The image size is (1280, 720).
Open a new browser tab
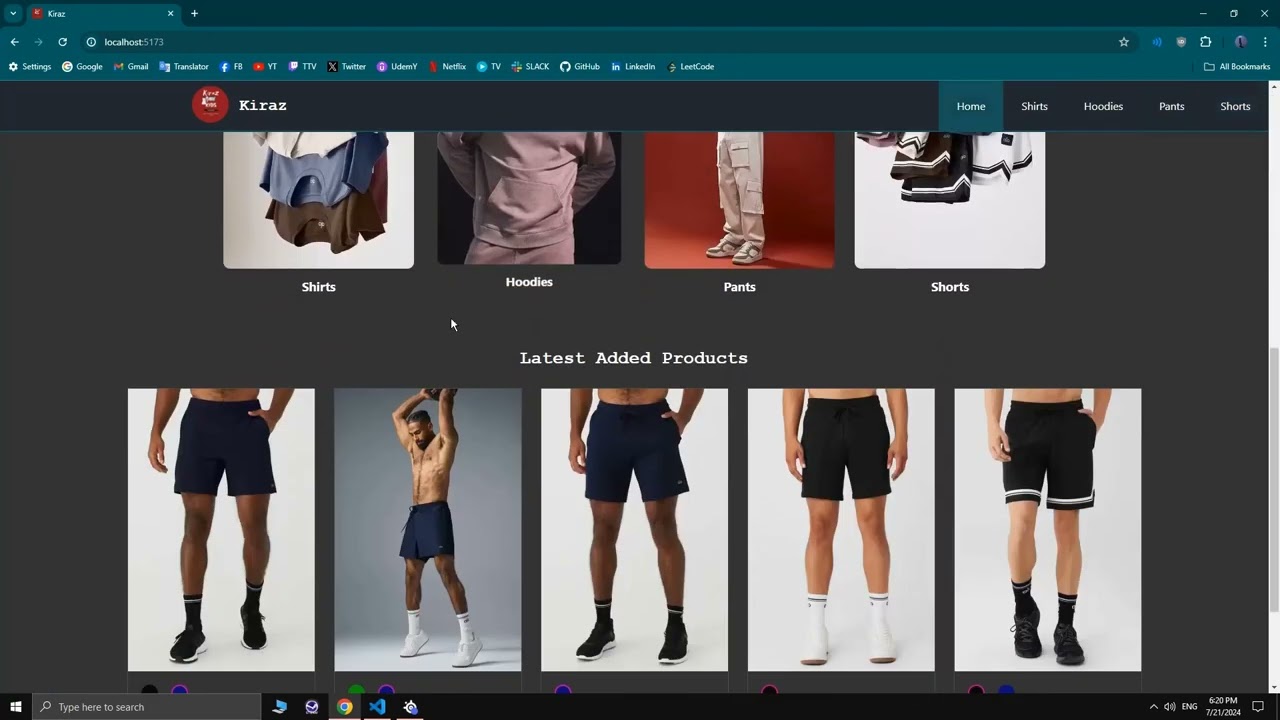194,13
